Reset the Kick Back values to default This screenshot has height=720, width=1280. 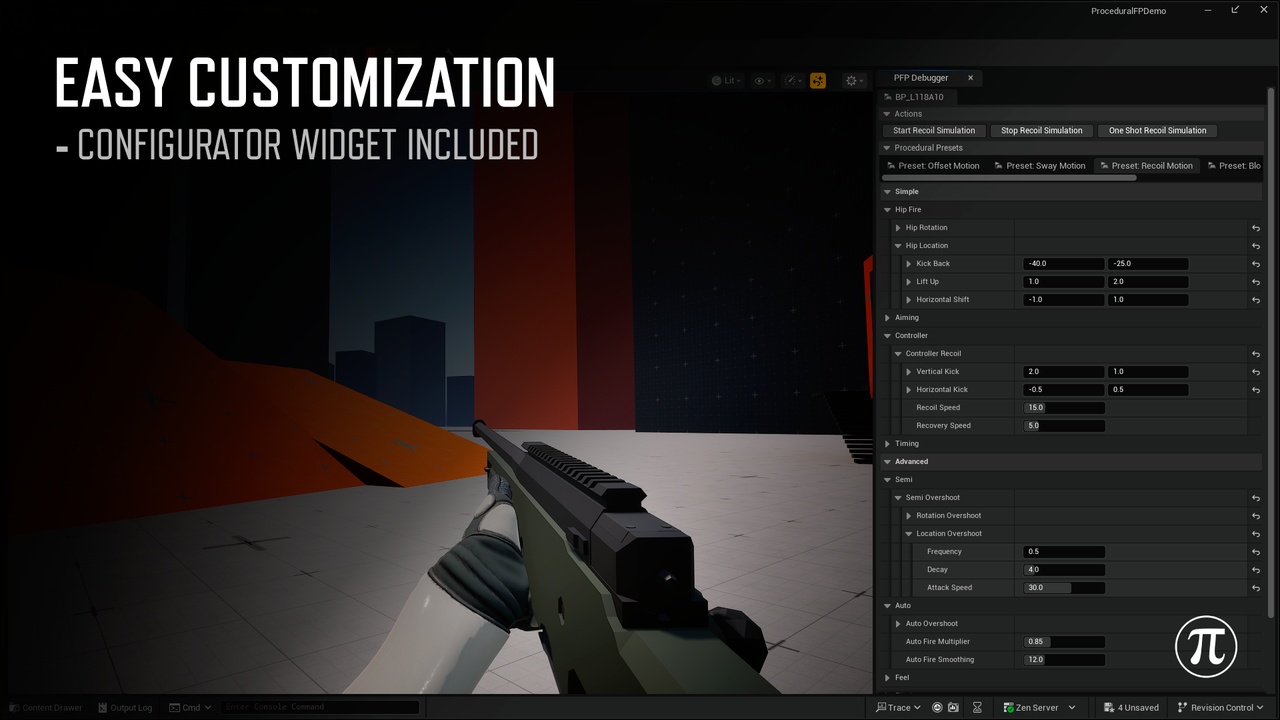coord(1256,264)
